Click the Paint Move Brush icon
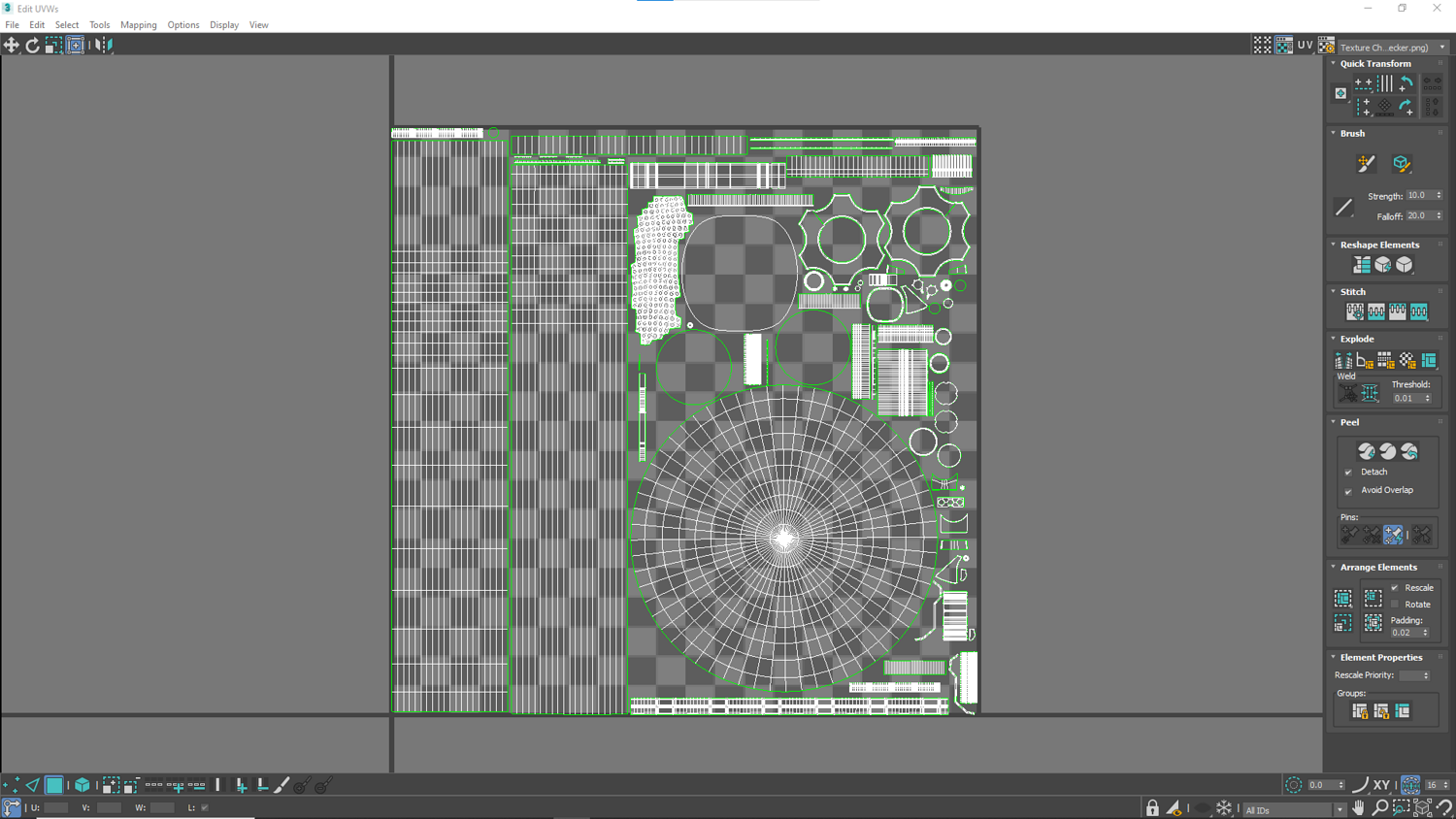 click(1367, 163)
